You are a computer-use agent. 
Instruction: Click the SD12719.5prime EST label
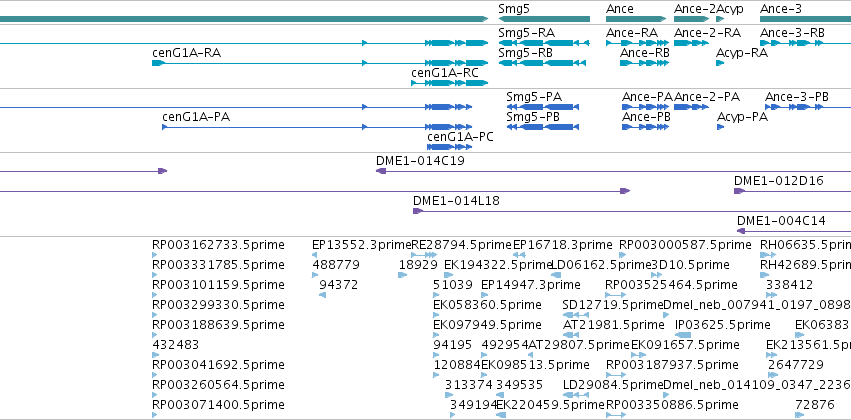(613, 305)
